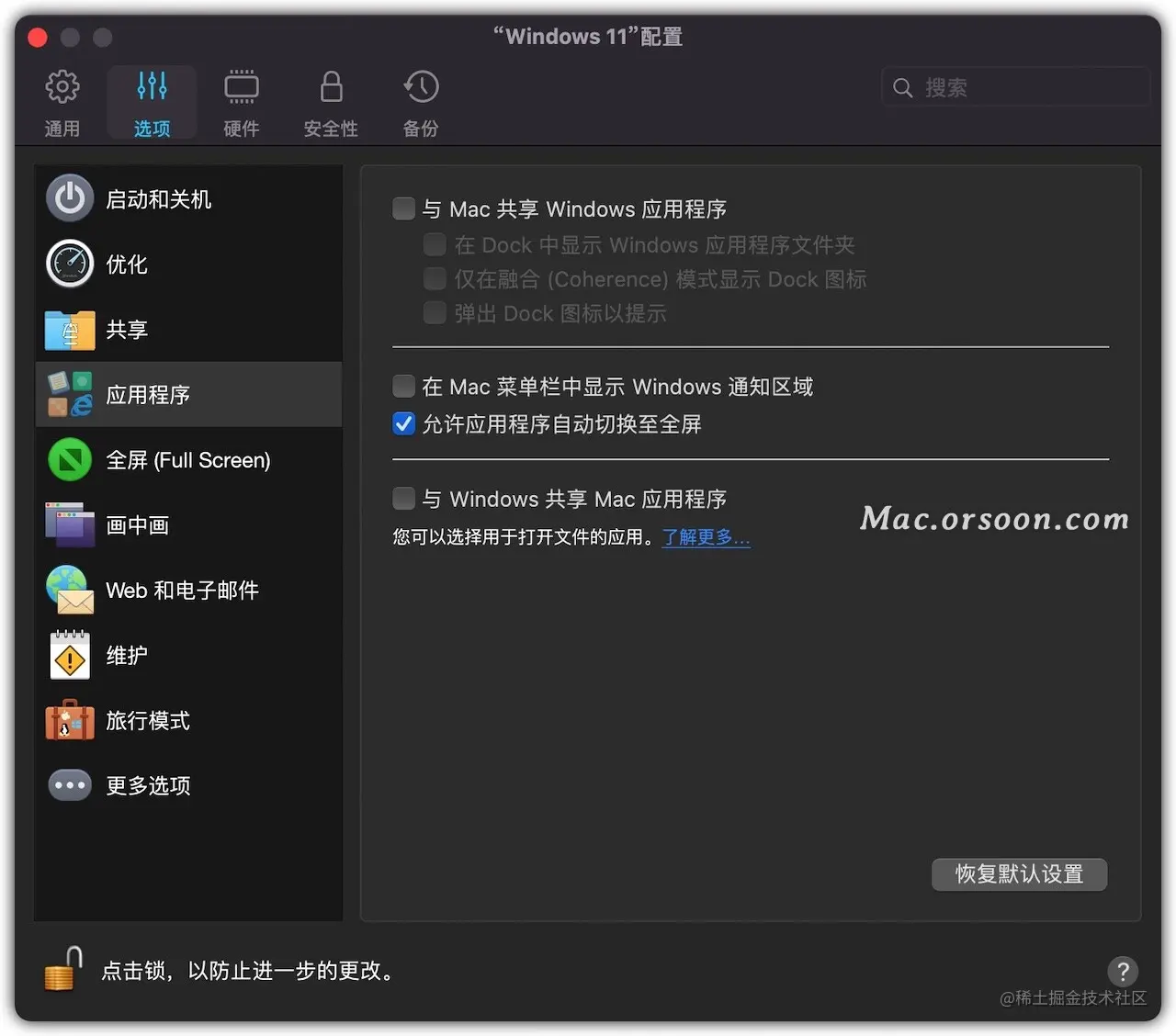Click the 维护 warning notepad icon
Screen dimensions: 1176x1036
tap(70, 655)
